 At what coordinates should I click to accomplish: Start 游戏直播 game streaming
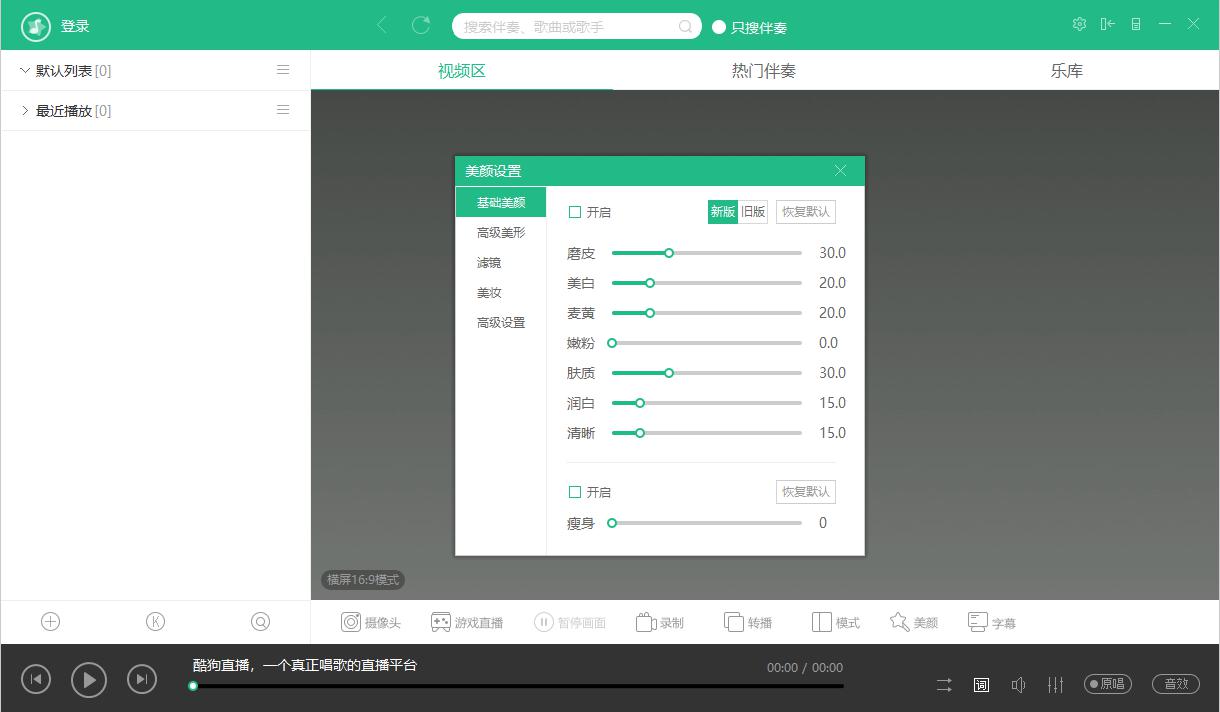tap(467, 622)
